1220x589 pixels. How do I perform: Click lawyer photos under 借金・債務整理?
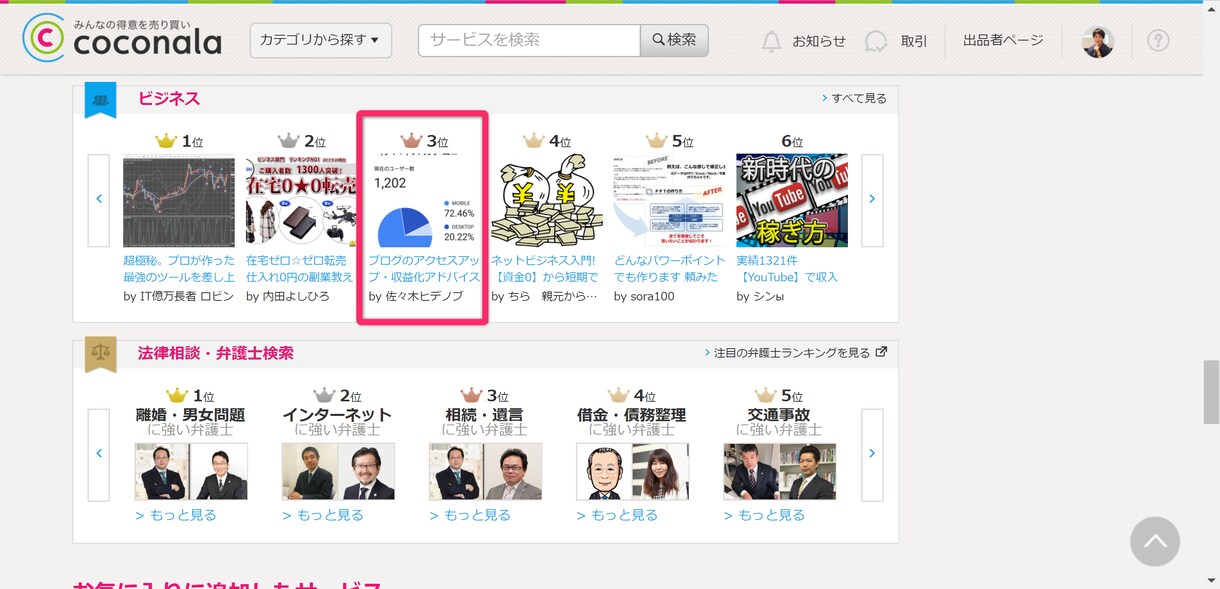click(x=632, y=471)
